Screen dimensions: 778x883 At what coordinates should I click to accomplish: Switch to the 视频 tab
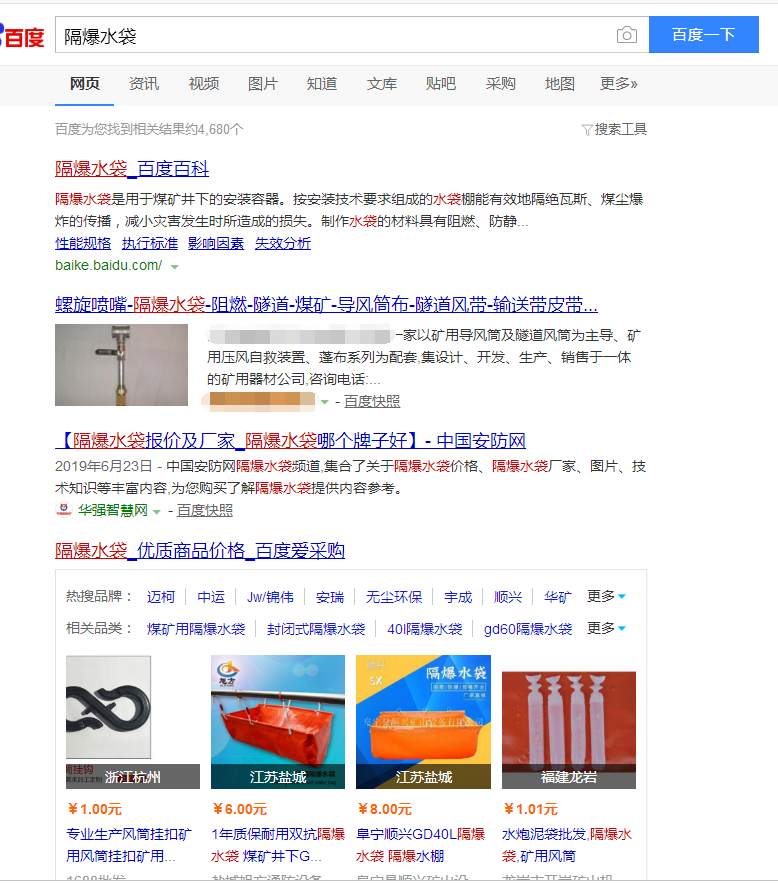pyautogui.click(x=204, y=84)
